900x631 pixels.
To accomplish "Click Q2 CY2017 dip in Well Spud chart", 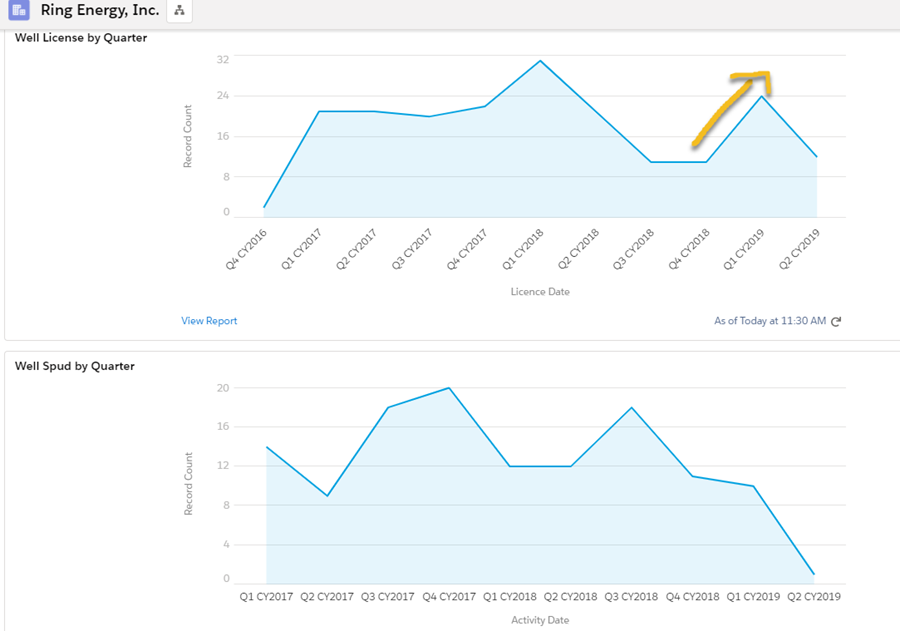I will pyautogui.click(x=327, y=496).
